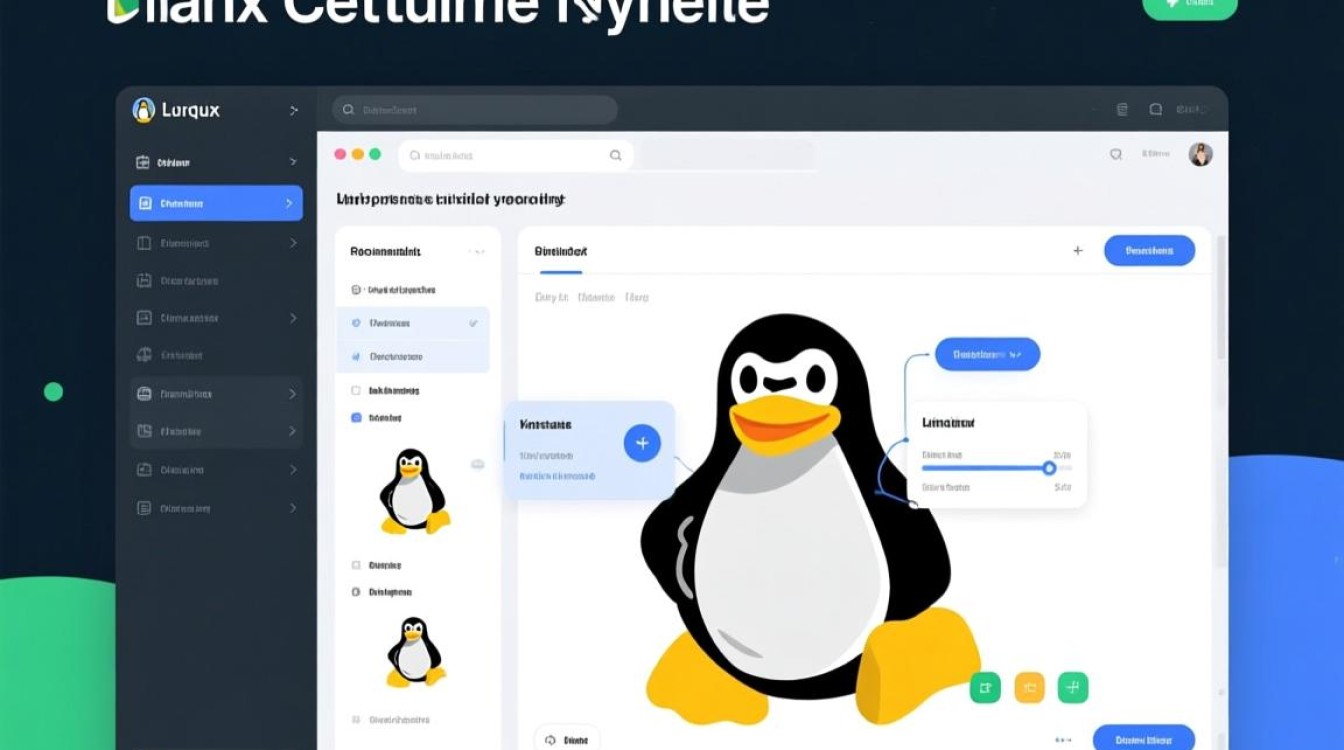Toggle the blue filled checkbox in the side panel
Screen dimensions: 1344x750
click(x=356, y=417)
